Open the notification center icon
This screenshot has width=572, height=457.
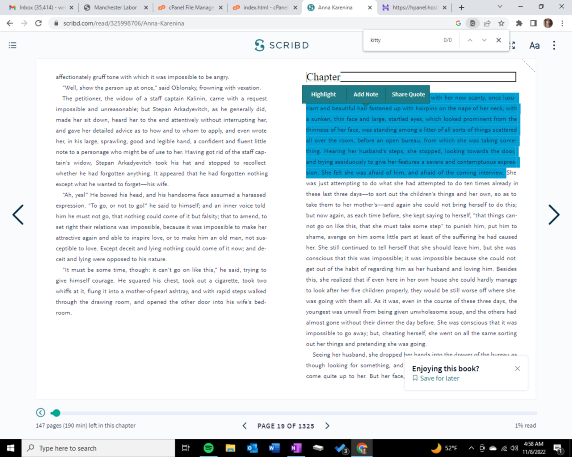[558, 448]
